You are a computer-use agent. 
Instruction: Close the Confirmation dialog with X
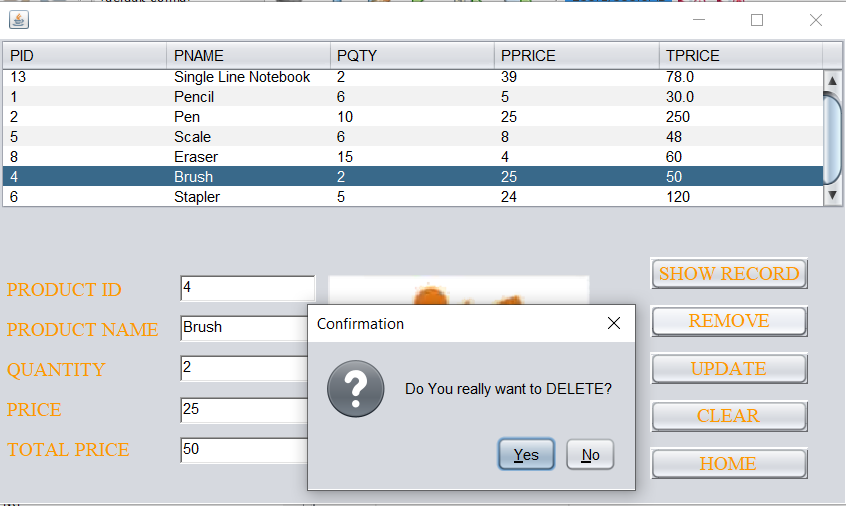(614, 323)
